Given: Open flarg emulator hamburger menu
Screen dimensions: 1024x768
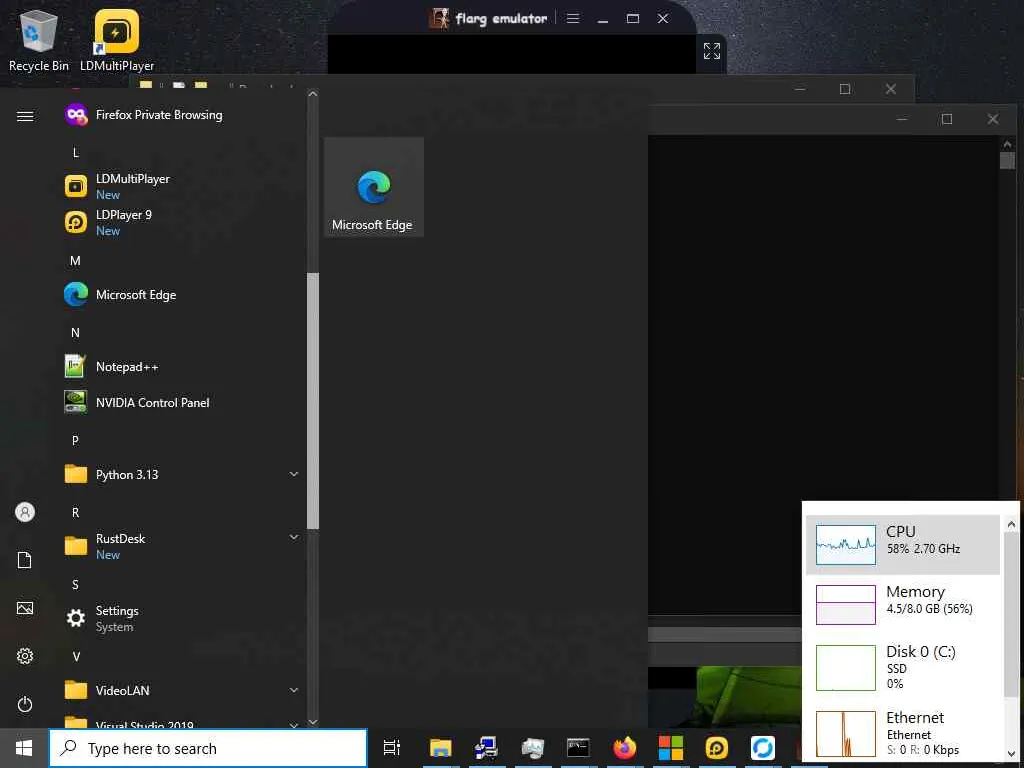Looking at the screenshot, I should 573,18.
